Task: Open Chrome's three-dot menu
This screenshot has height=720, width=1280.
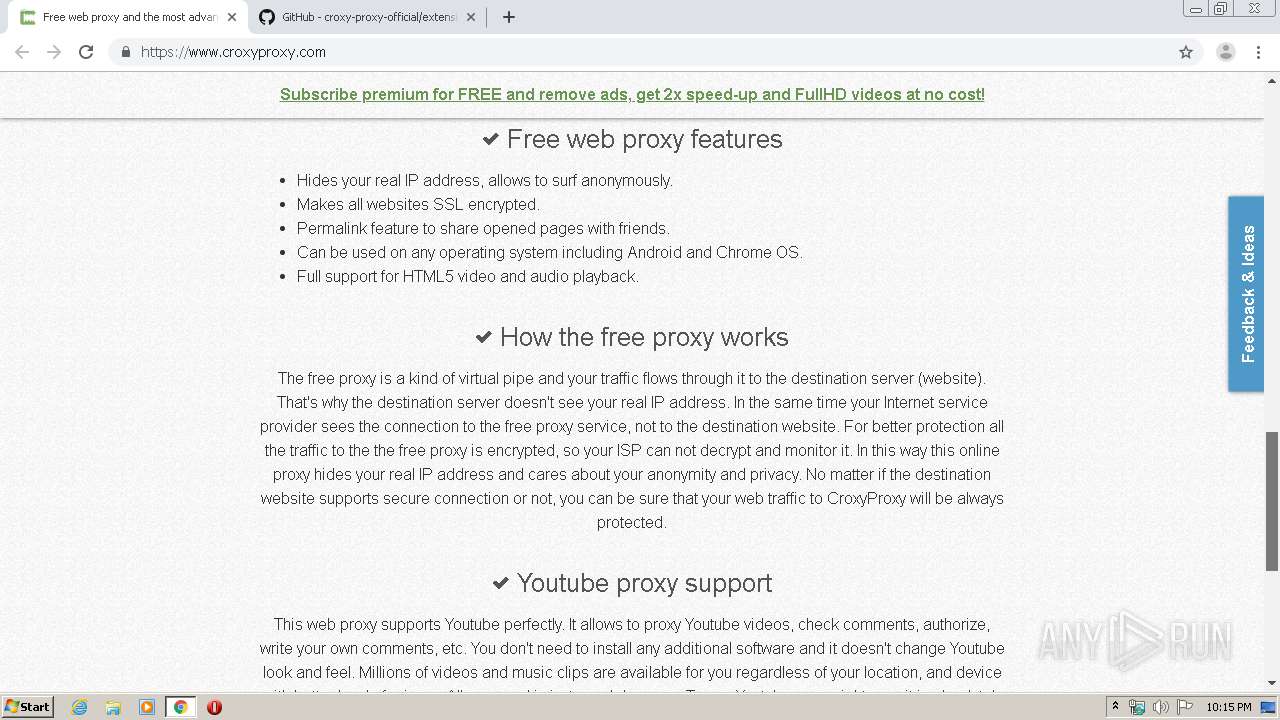Action: [1259, 52]
